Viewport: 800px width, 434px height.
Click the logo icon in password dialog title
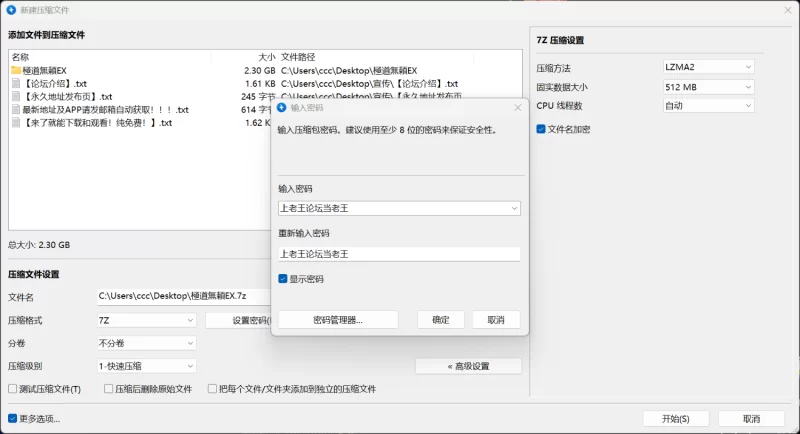(x=282, y=108)
